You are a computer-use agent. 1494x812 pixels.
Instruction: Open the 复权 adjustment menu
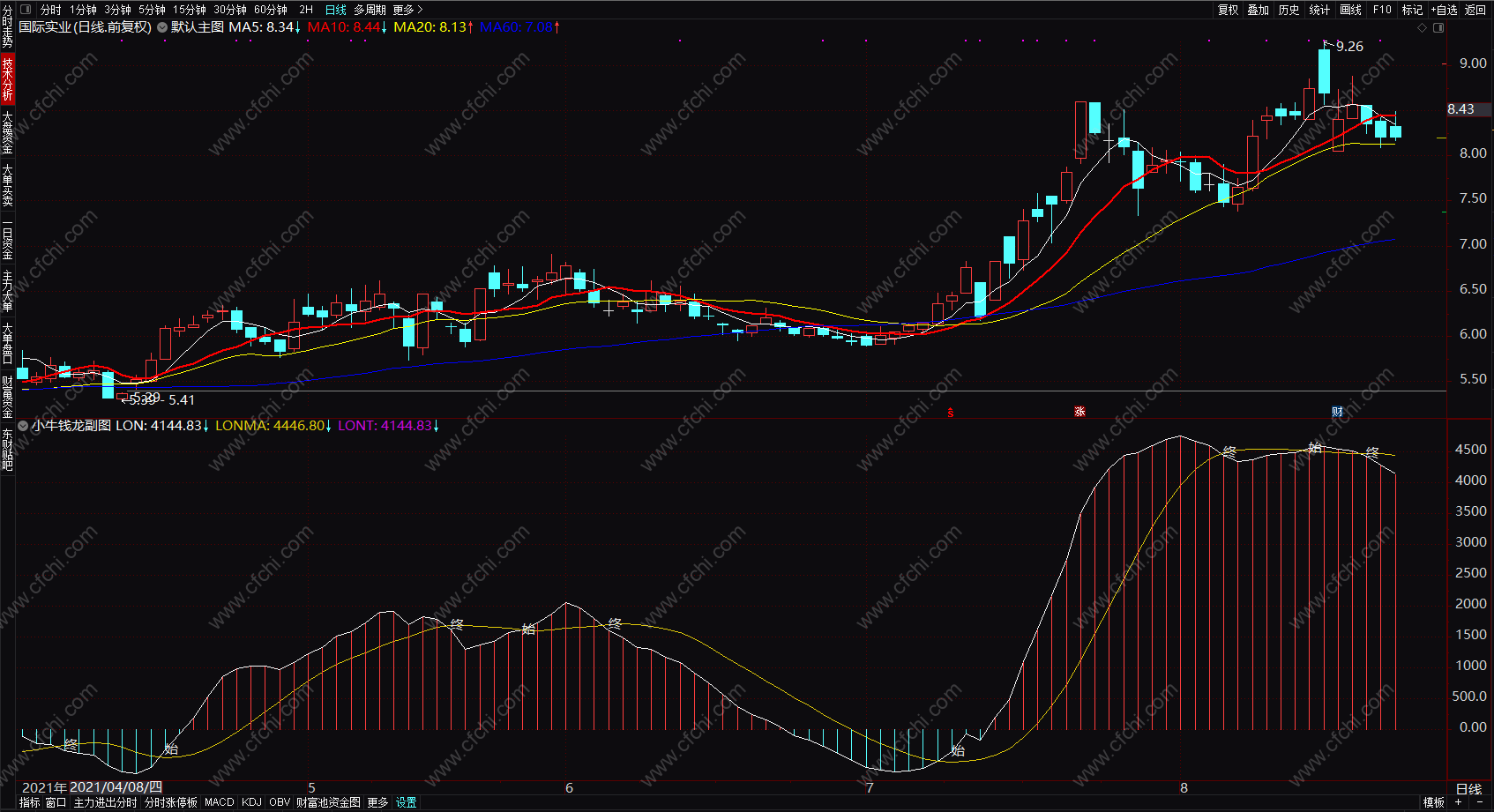(1228, 10)
